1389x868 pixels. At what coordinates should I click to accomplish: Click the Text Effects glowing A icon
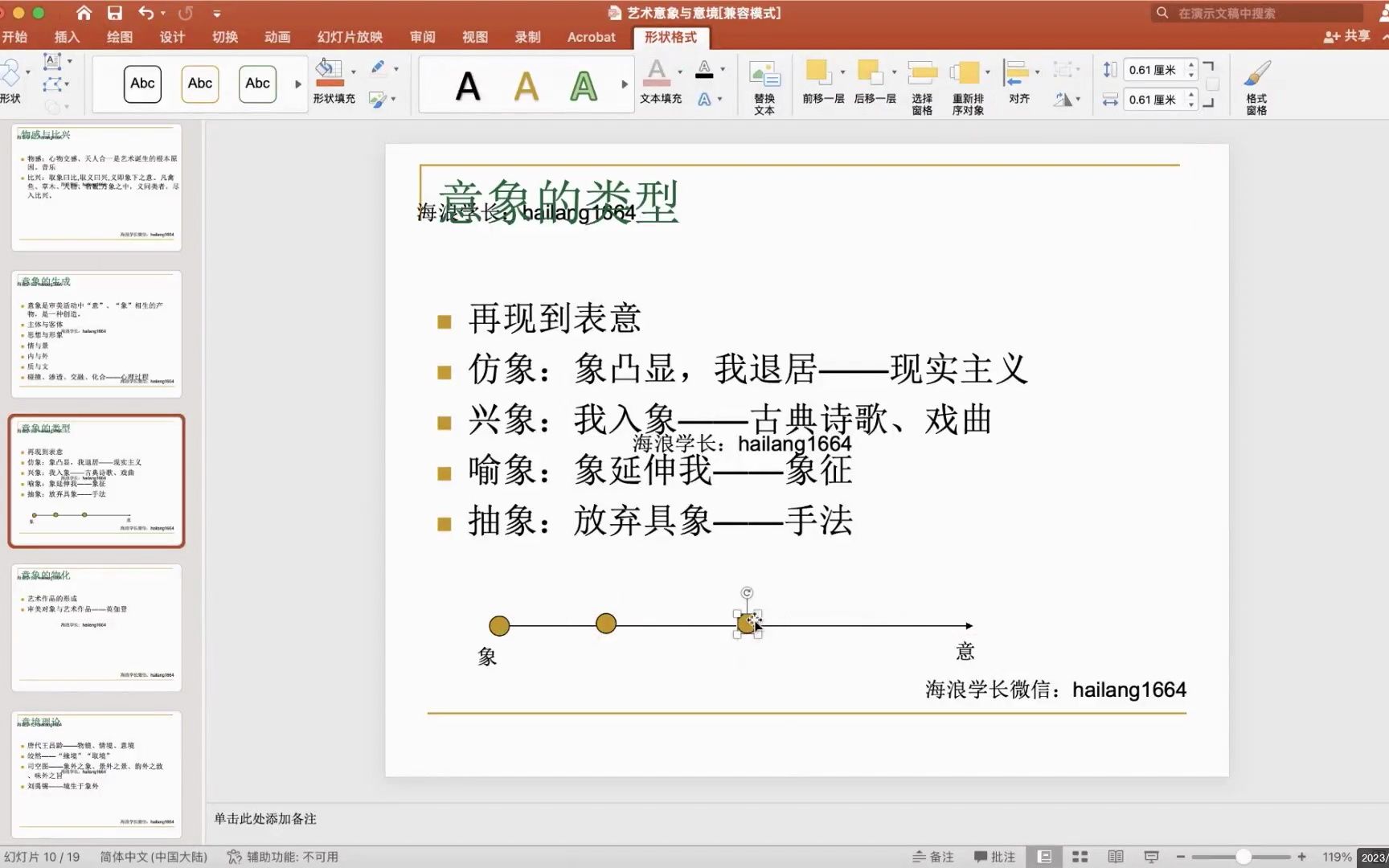click(704, 99)
